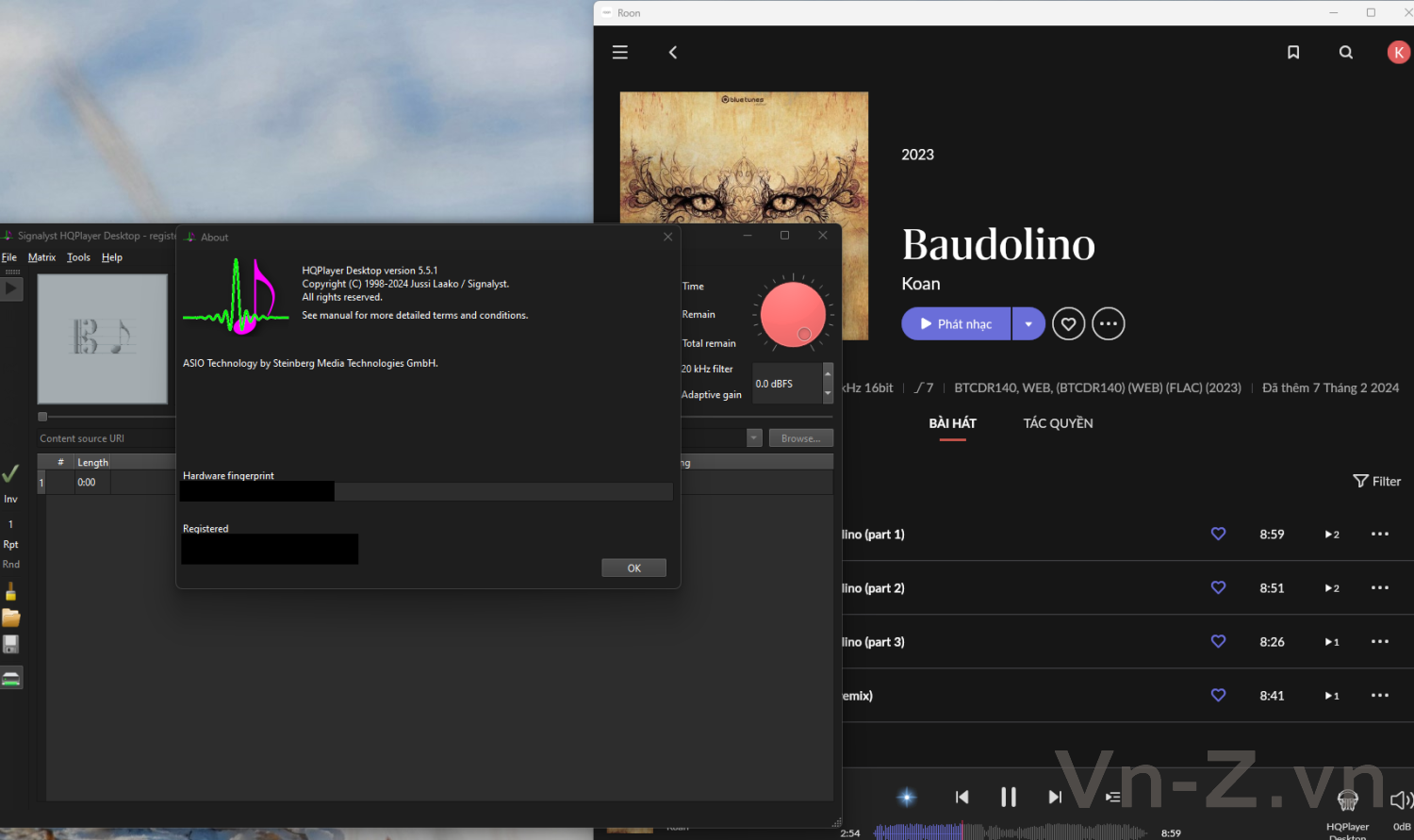Click OK in the About dialog
The image size is (1414, 840).
[633, 568]
